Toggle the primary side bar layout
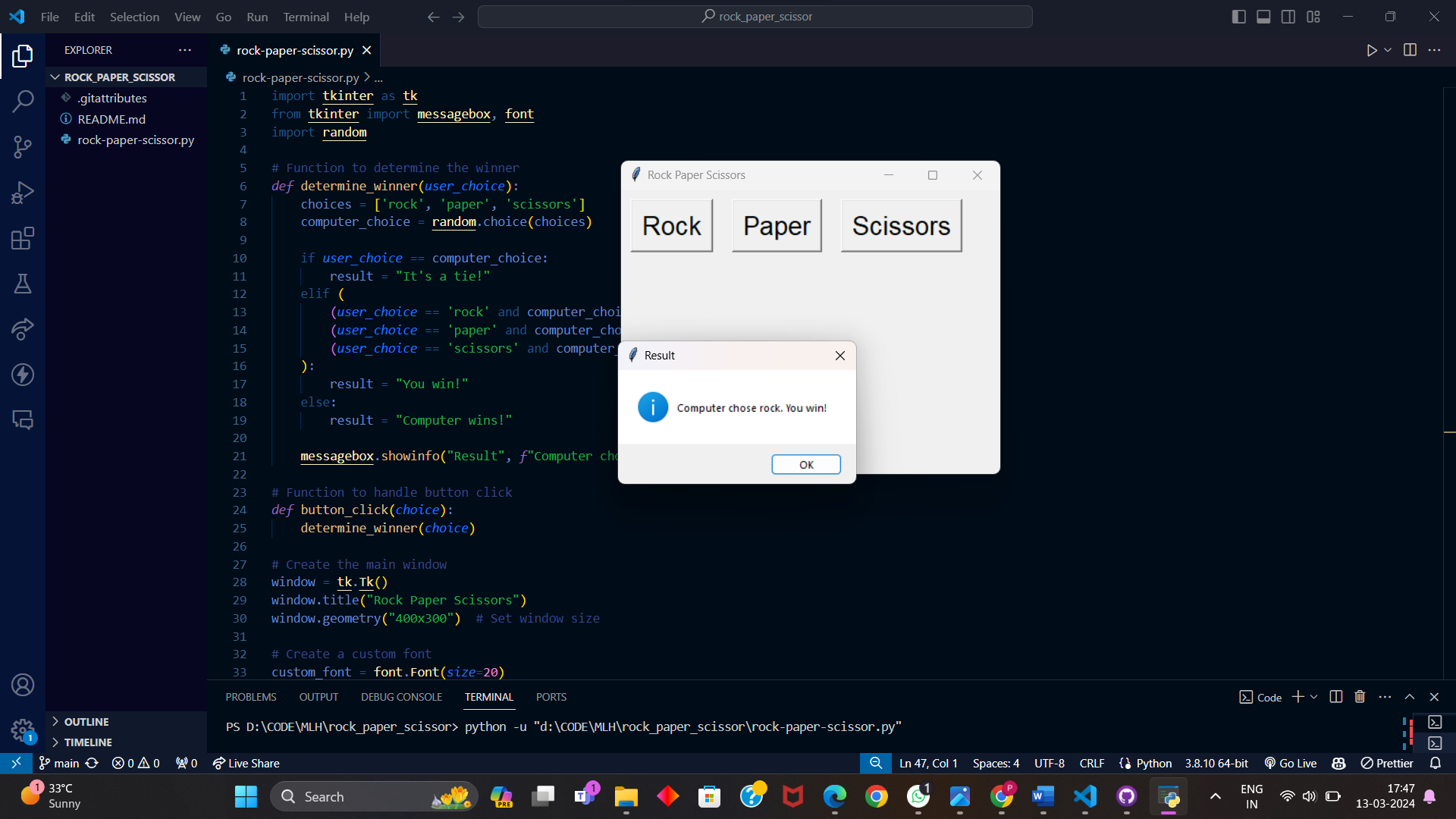This screenshot has height=819, width=1456. pyautogui.click(x=1239, y=17)
